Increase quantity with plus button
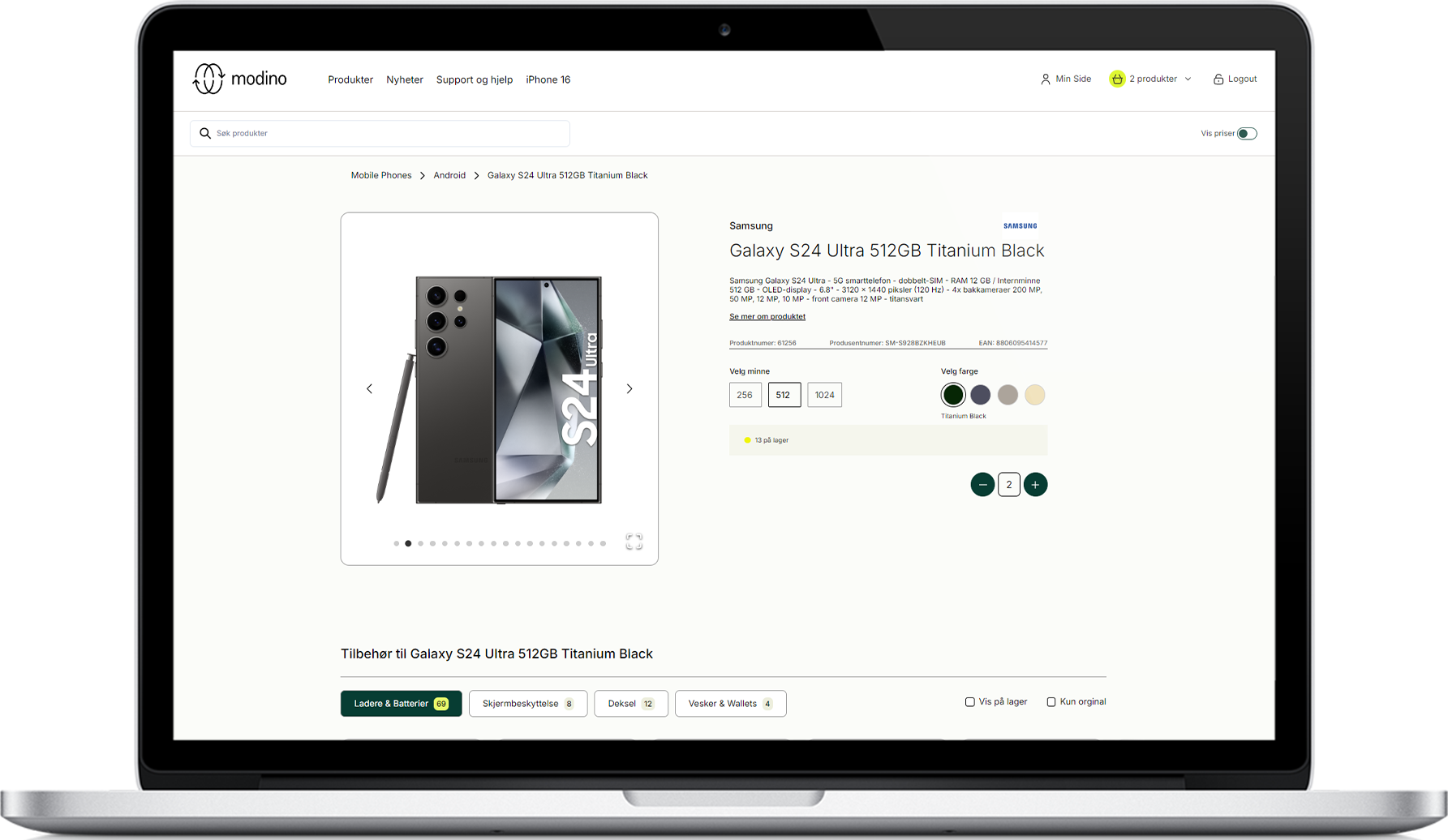Viewport: 1448px width, 840px height. [x=1035, y=485]
